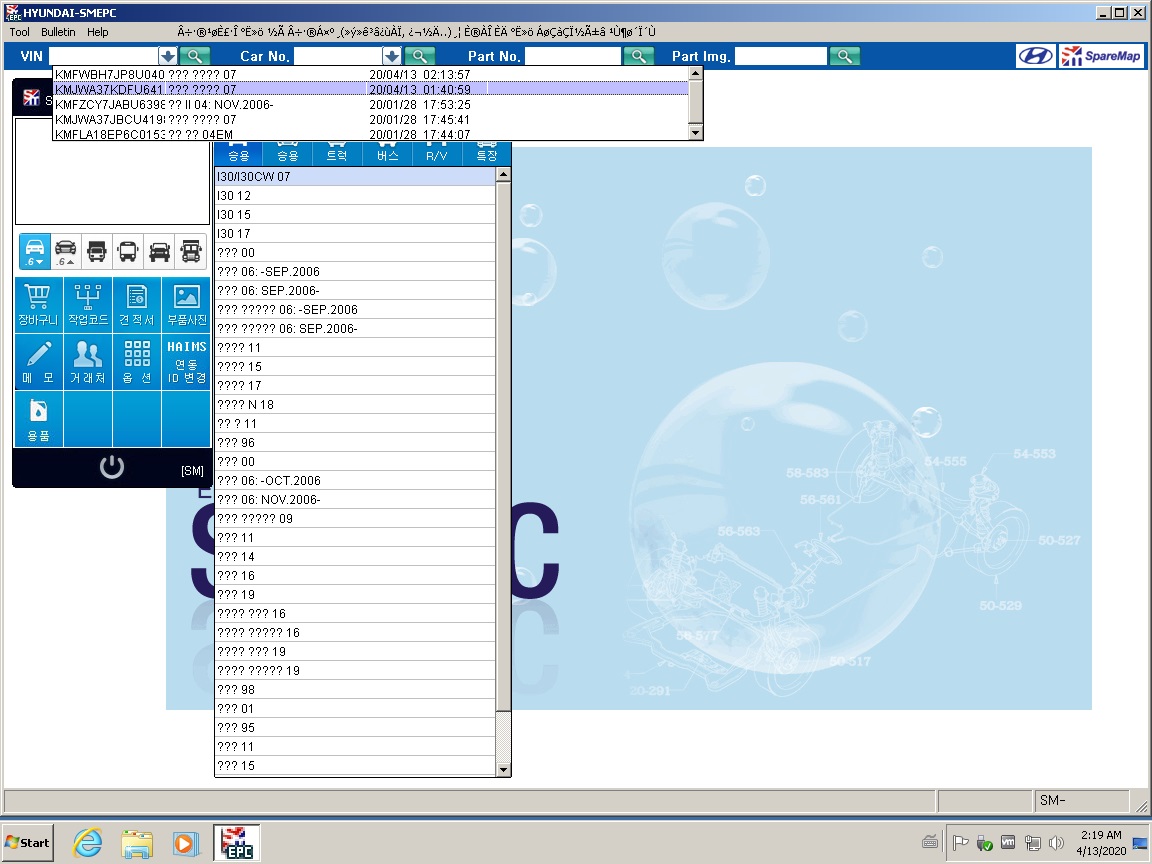
Task: Click the Car No. search magnifier button
Action: [420, 56]
